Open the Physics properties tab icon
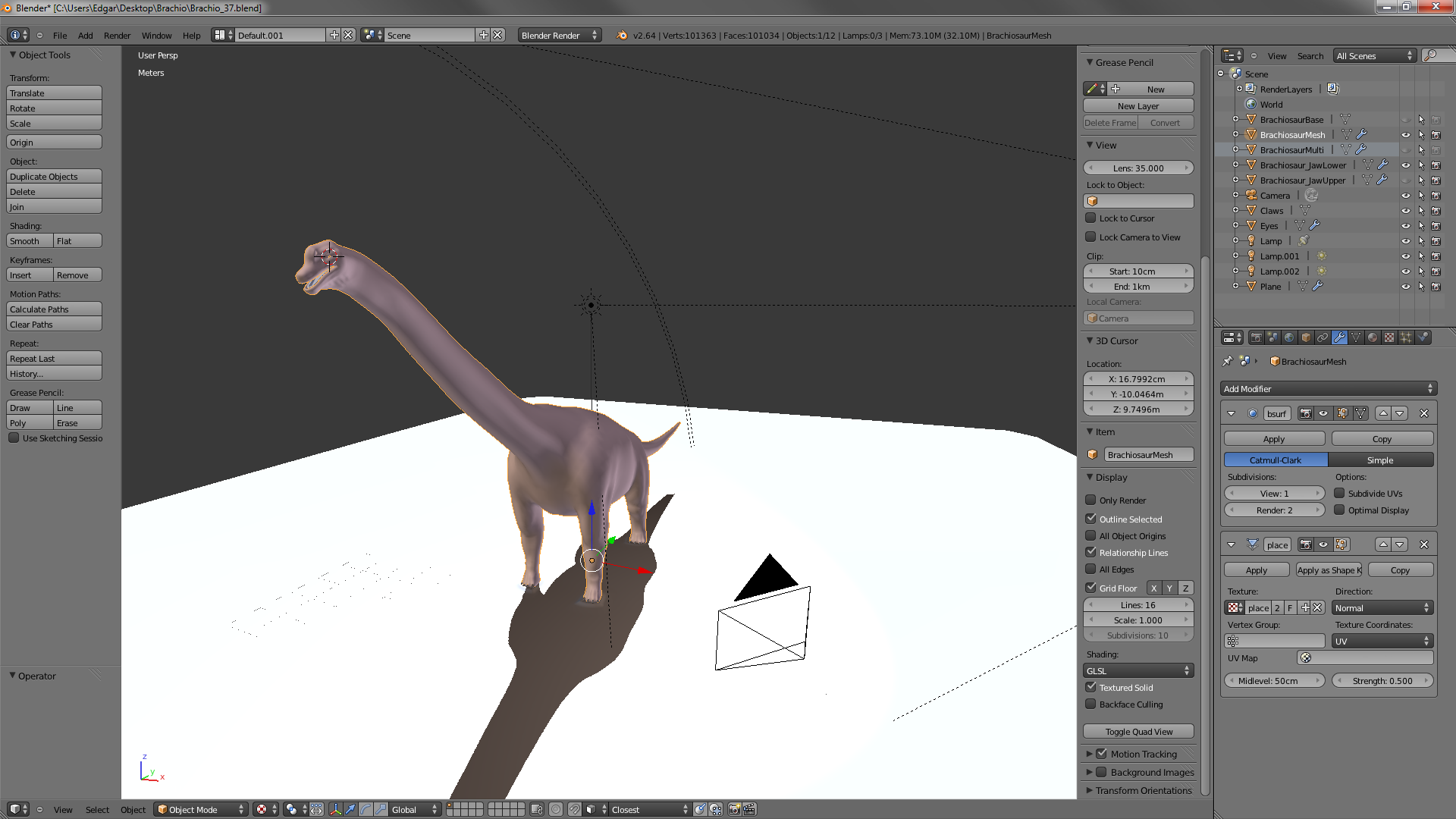Screen dimensions: 1456x819 (1423, 337)
